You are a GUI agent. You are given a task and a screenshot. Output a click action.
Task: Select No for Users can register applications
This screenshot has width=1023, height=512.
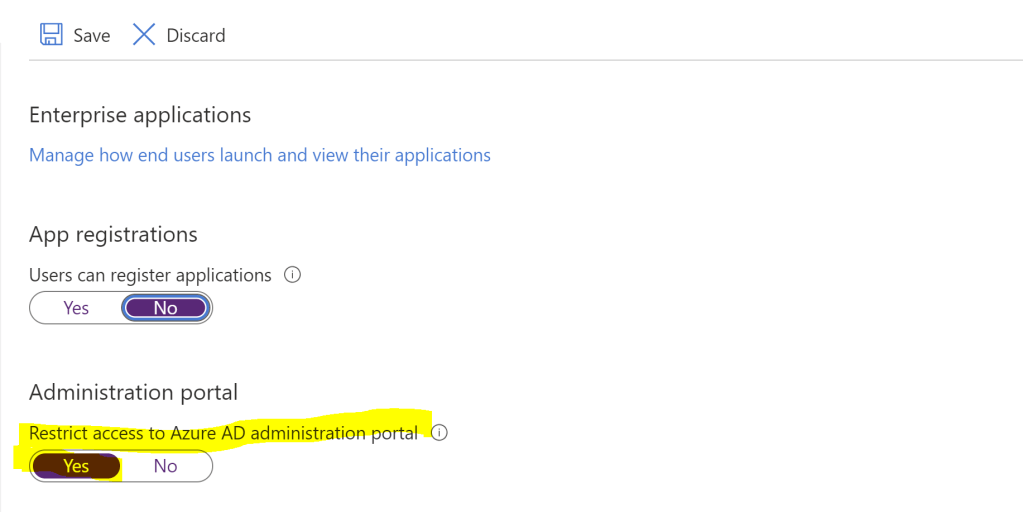165,308
